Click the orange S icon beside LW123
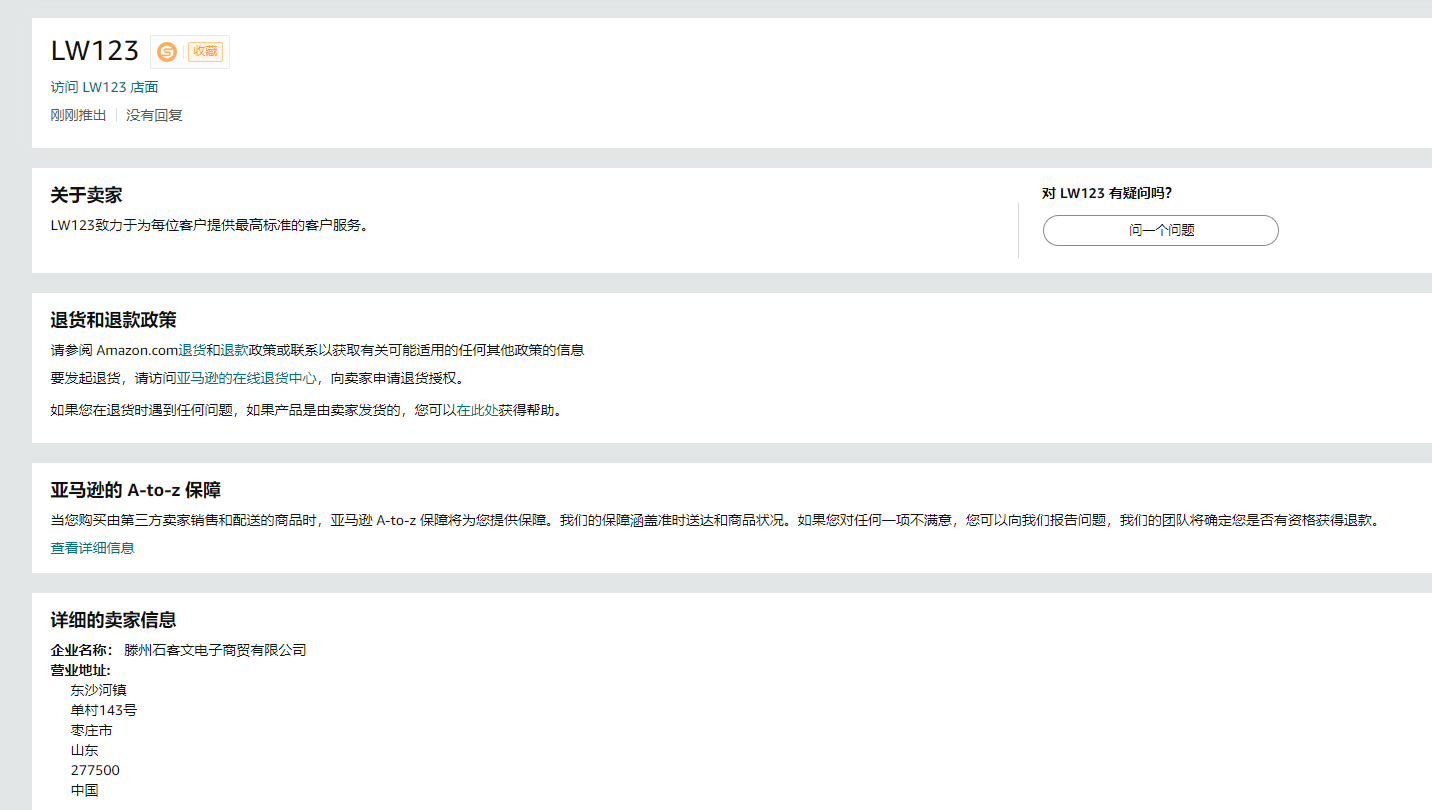 pyautogui.click(x=167, y=52)
